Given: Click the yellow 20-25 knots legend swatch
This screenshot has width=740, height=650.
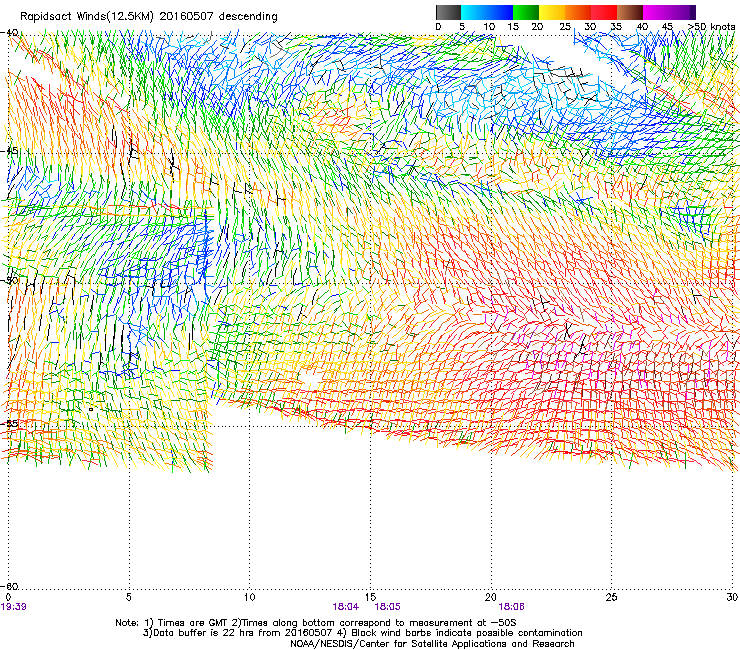Looking at the screenshot, I should [552, 12].
